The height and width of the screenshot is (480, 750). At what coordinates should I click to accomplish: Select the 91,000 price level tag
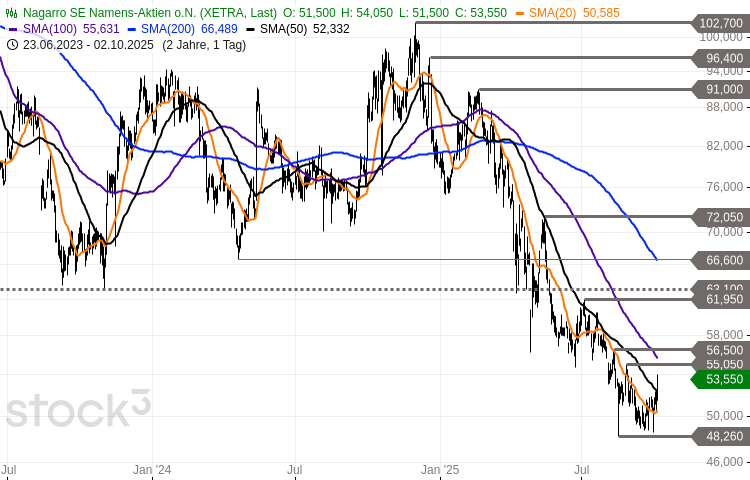(x=720, y=89)
